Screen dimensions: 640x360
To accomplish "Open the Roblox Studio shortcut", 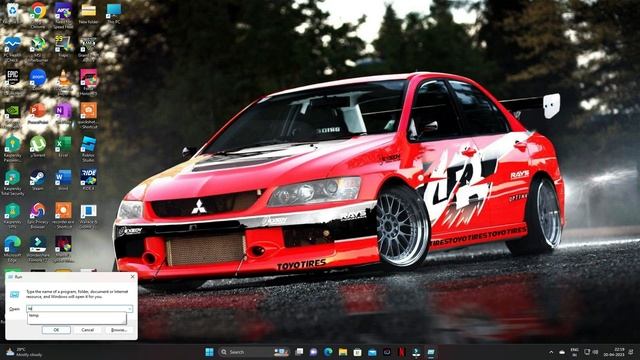I will click(x=88, y=149).
